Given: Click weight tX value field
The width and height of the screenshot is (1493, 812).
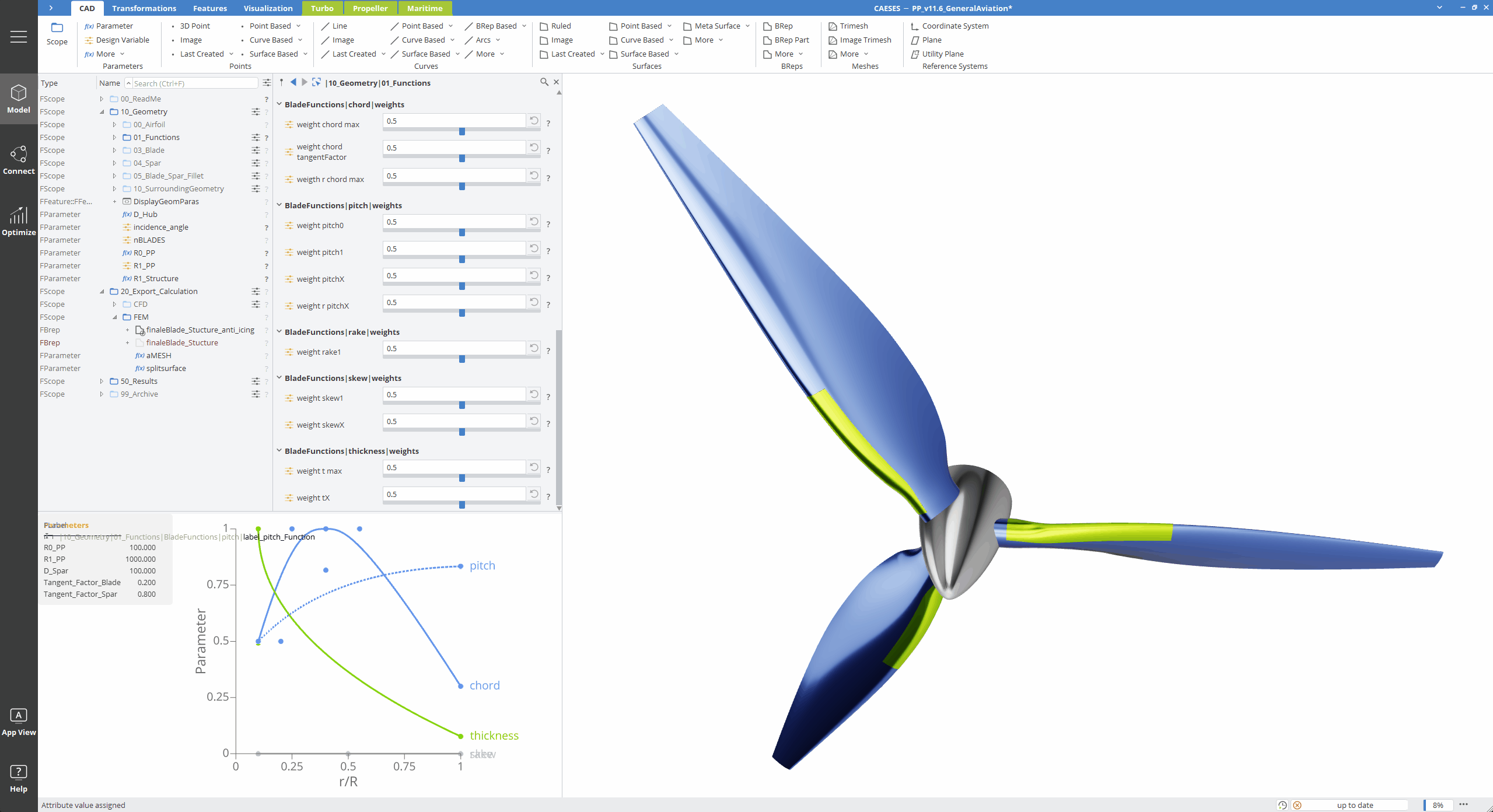Looking at the screenshot, I should click(454, 494).
